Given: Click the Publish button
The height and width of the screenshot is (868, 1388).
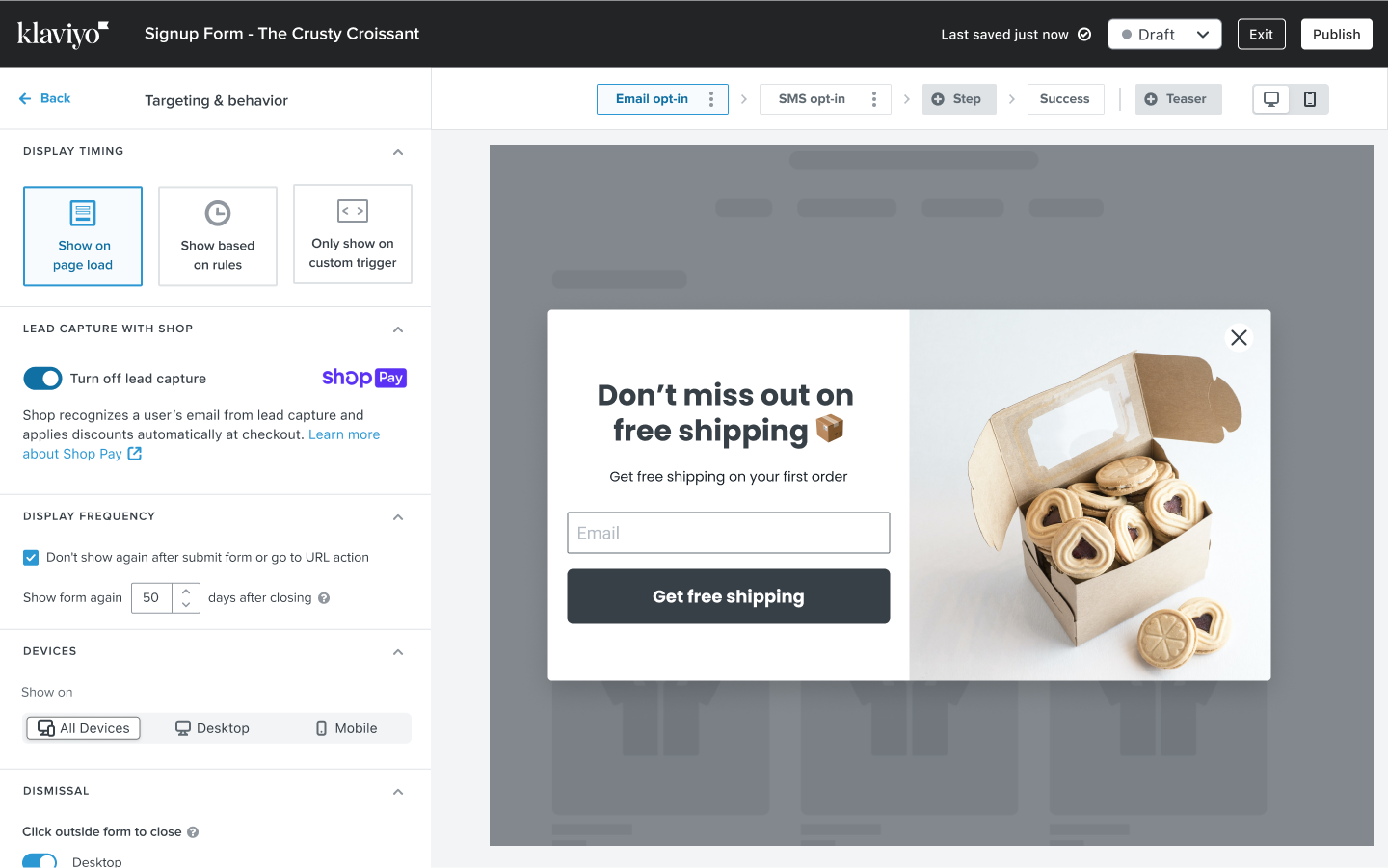Looking at the screenshot, I should tap(1336, 35).
